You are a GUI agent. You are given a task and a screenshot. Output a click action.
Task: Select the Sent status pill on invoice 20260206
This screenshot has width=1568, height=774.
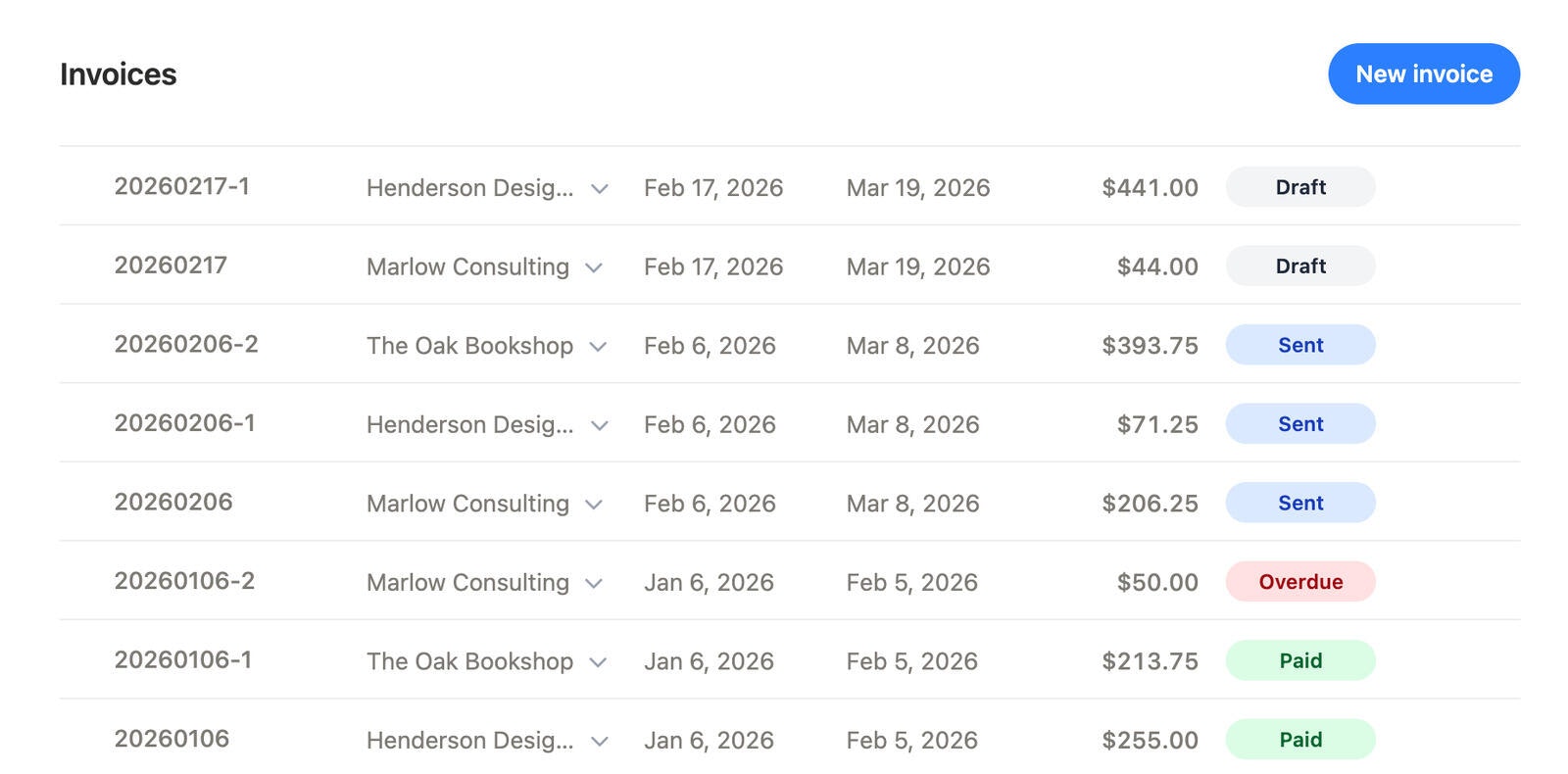(1300, 502)
